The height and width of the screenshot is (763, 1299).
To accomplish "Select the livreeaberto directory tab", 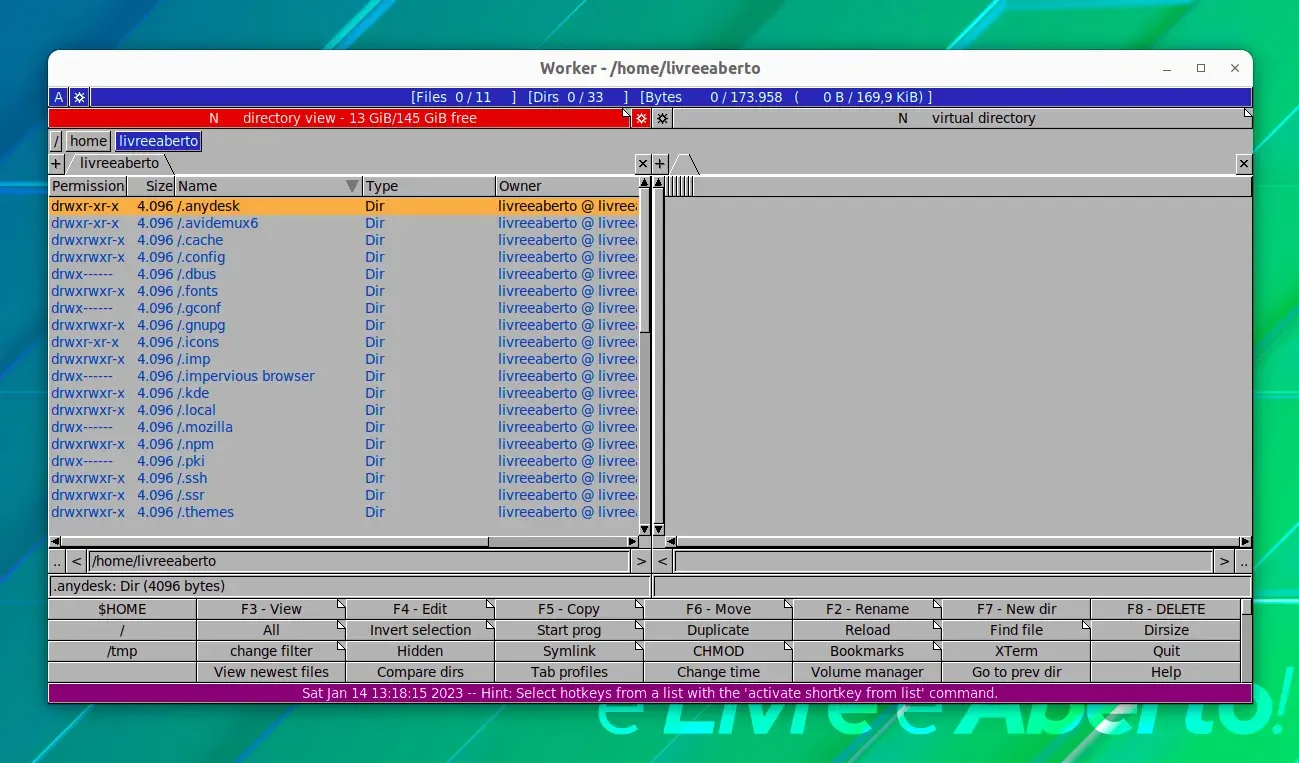I will tap(119, 163).
